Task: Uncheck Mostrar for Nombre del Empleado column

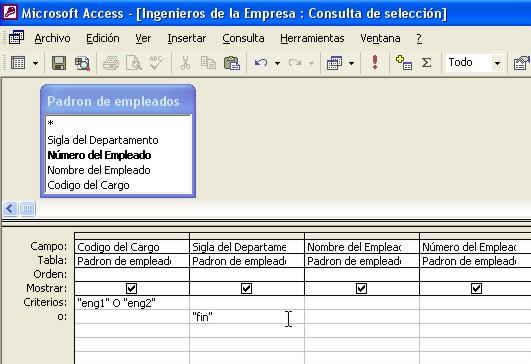Action: (361, 288)
